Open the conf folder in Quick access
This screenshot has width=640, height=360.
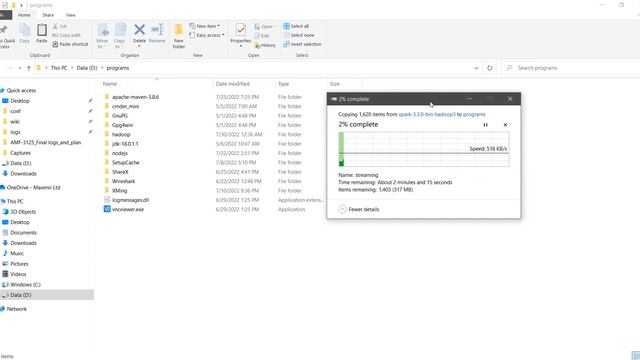(x=16, y=111)
